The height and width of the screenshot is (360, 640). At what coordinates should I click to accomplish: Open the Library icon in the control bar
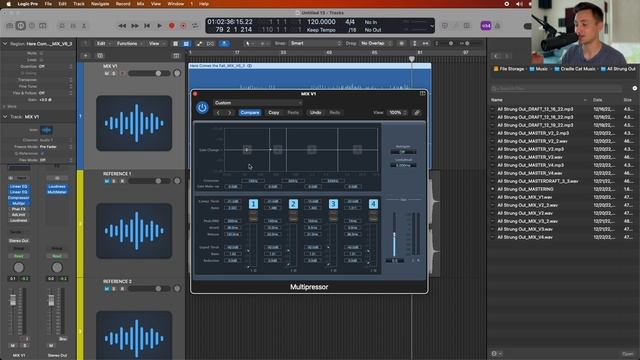(10, 26)
